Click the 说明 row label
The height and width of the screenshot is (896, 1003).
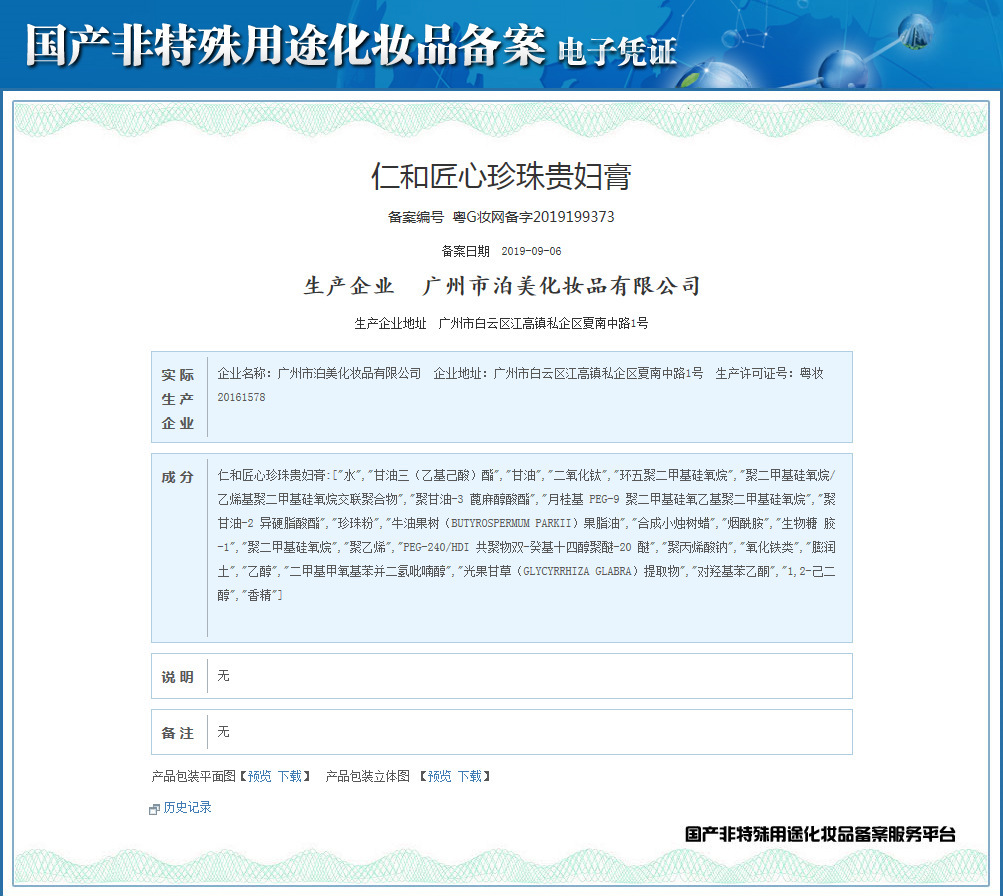point(177,677)
